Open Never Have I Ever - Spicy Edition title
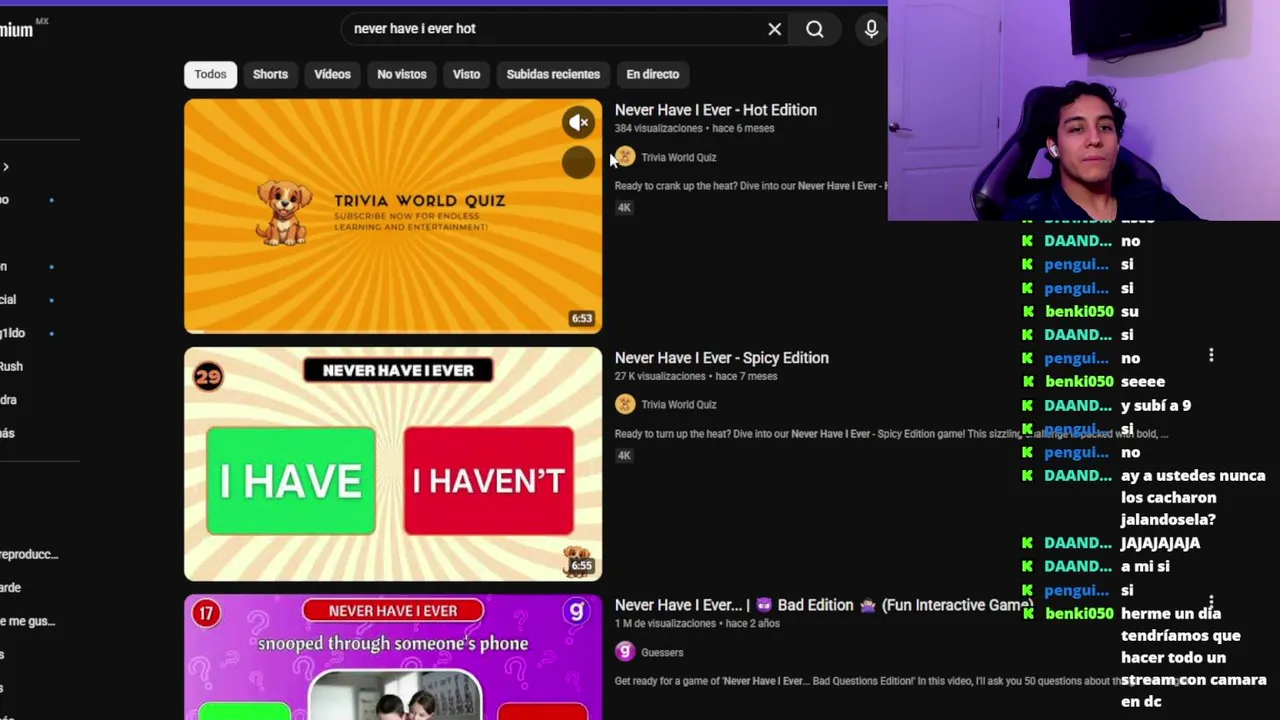This screenshot has height=720, width=1280. [x=721, y=358]
